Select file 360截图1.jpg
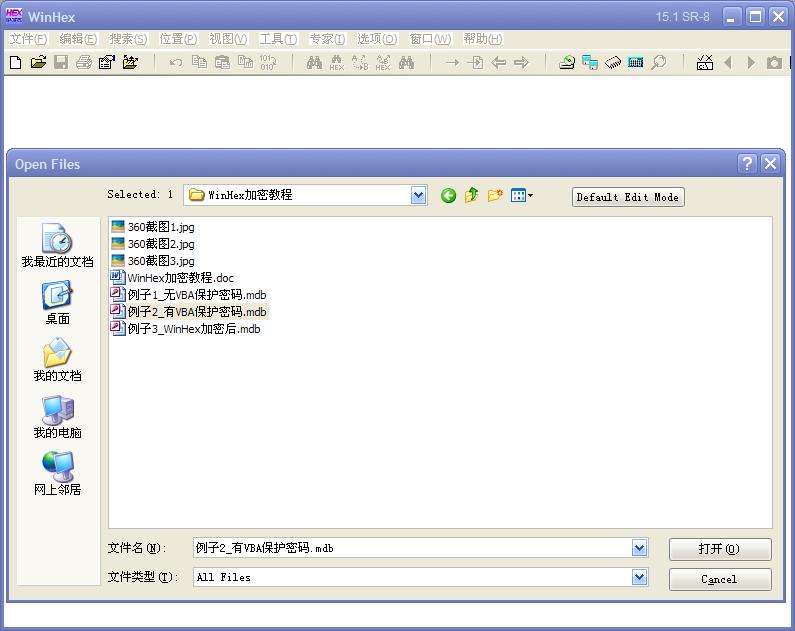This screenshot has width=795, height=631. click(x=153, y=227)
